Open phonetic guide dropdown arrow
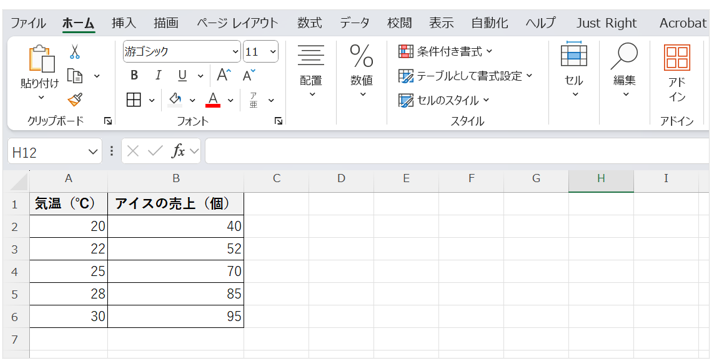716x363 pixels. [271, 100]
